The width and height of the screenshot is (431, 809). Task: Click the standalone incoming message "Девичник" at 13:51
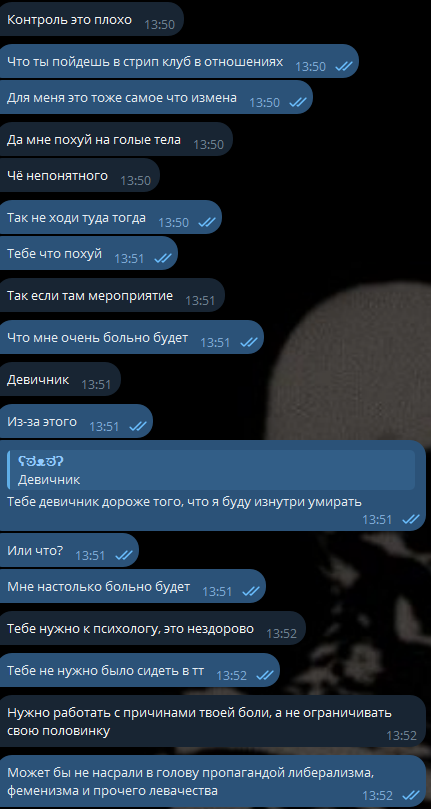click(x=60, y=380)
